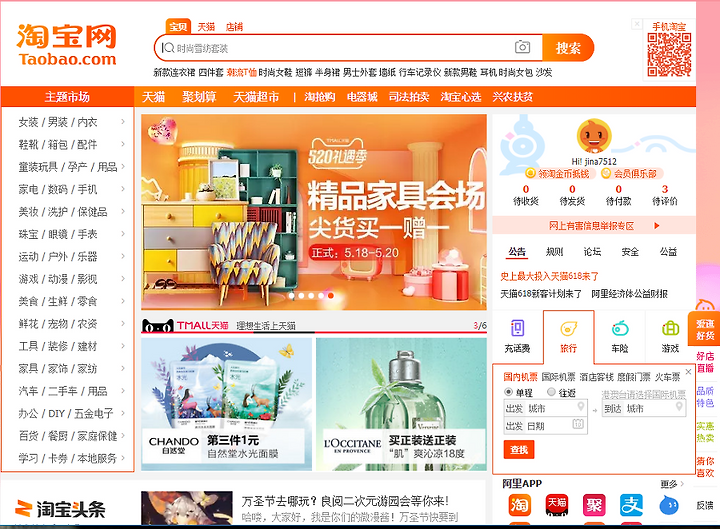Open the 司法拍卖 navigation item

pyautogui.click(x=409, y=97)
